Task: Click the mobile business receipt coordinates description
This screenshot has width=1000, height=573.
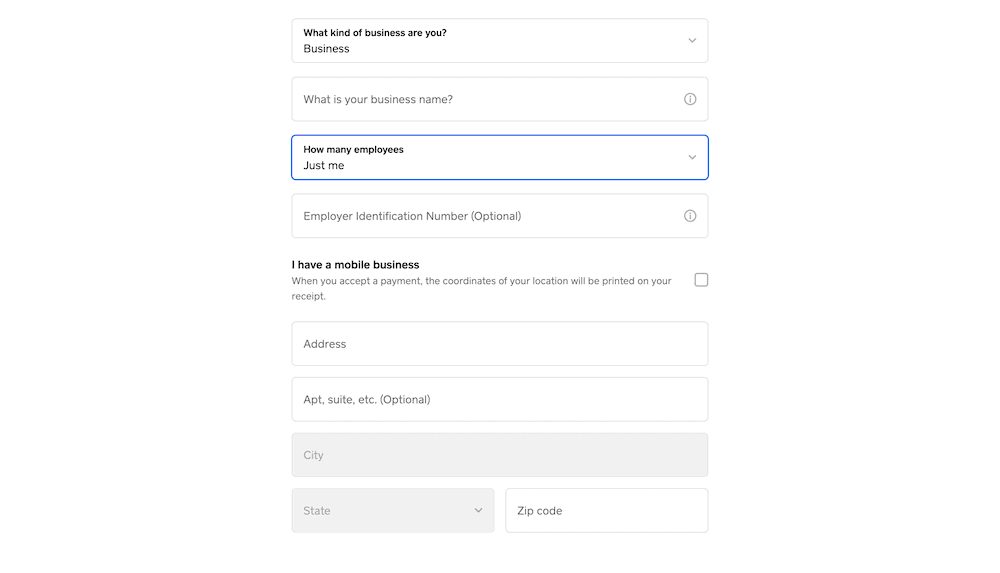Action: coord(482,288)
